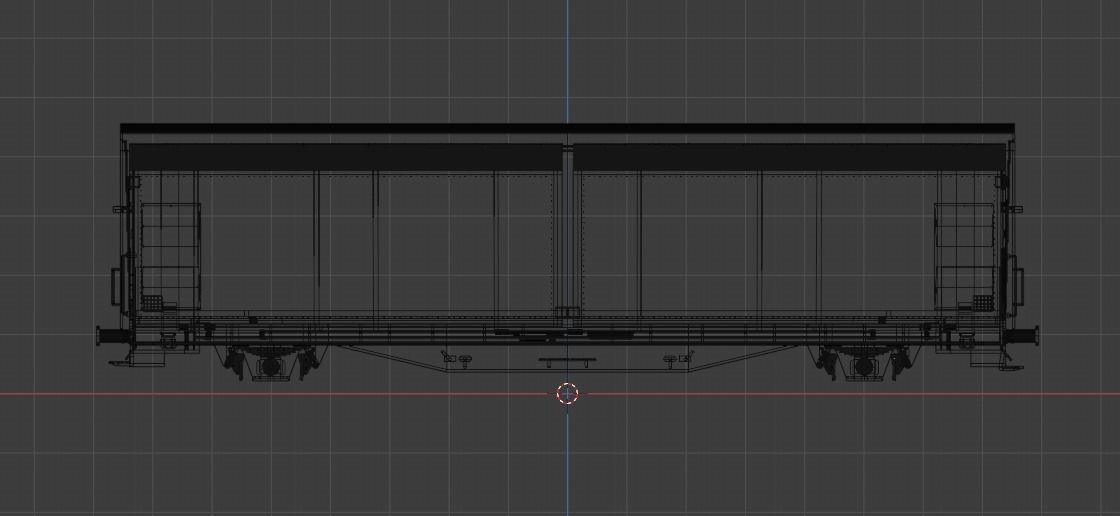Click the left end ladder panel
Viewport: 1120px width, 516px height.
coord(171,256)
